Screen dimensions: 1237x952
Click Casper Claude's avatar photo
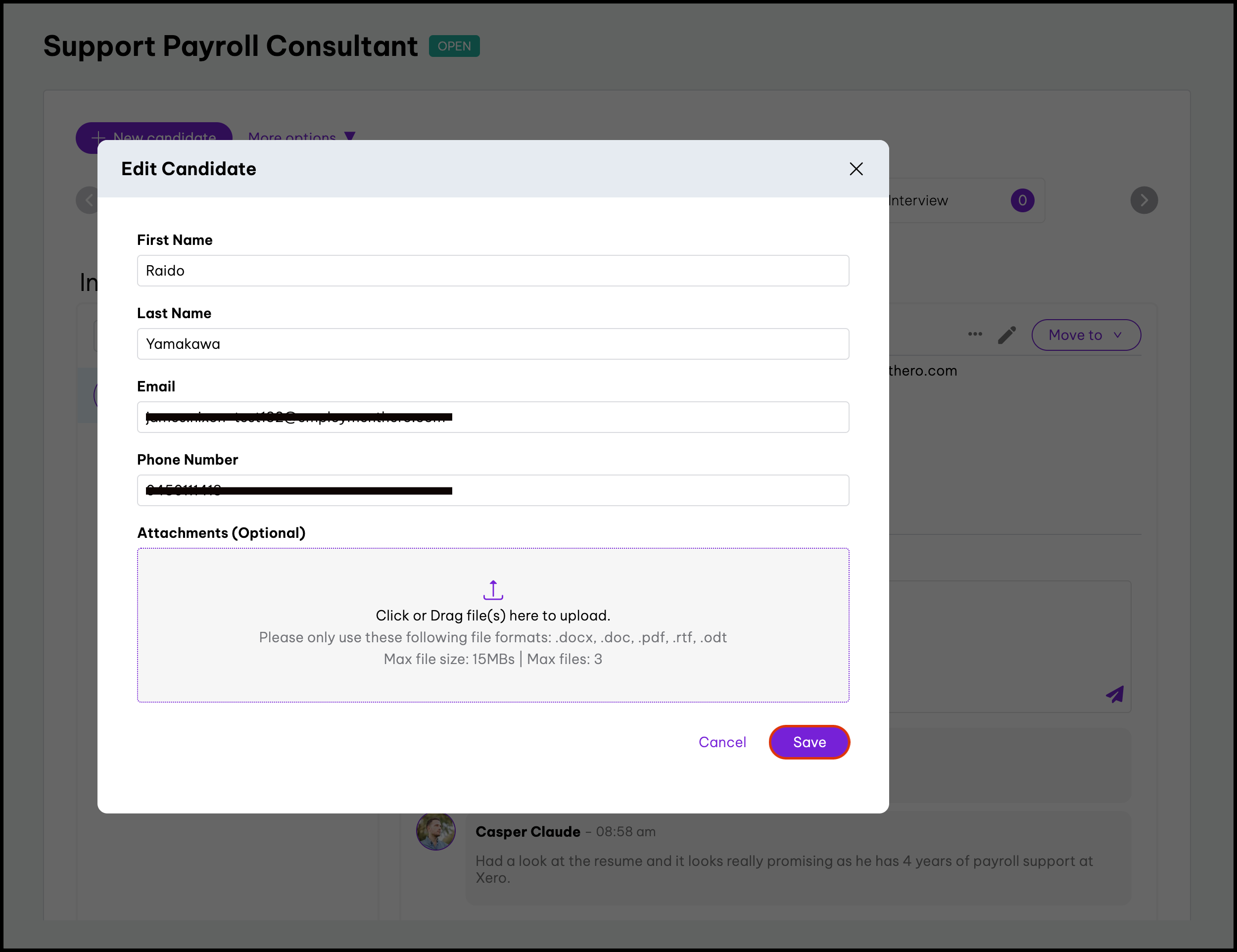pyautogui.click(x=435, y=831)
